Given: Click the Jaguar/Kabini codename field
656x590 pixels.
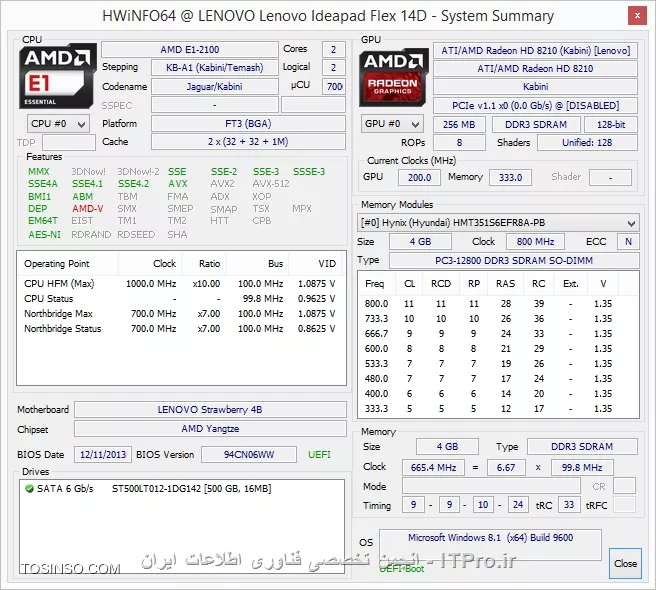Looking at the screenshot, I should [x=215, y=87].
